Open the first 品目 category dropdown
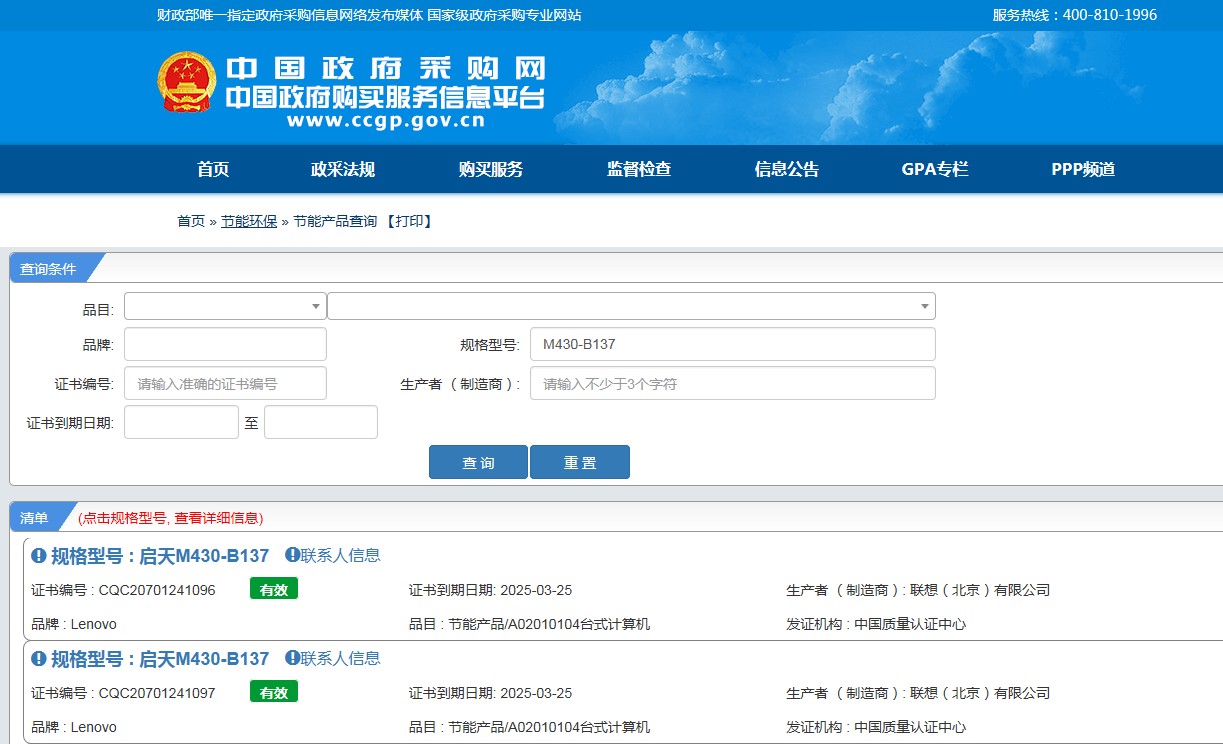The height and width of the screenshot is (744, 1223). 225,306
